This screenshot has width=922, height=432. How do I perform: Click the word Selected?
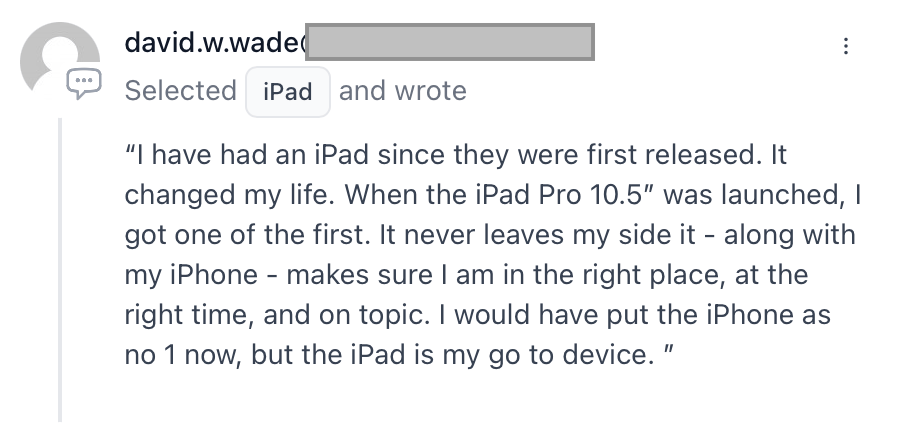(181, 91)
